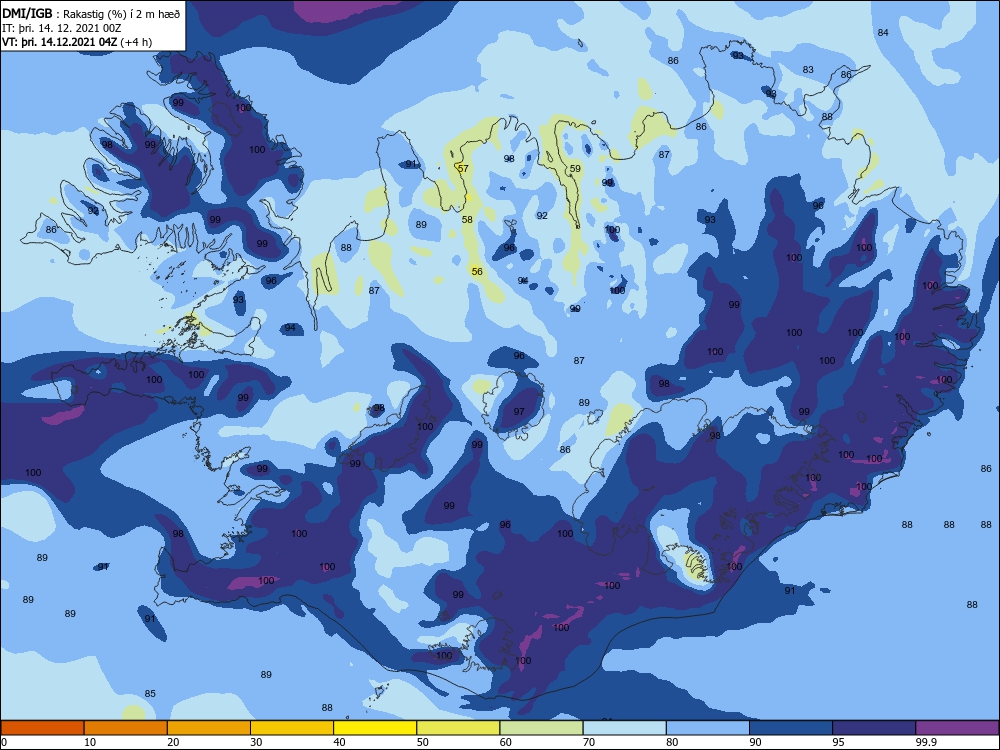
Task: Select the legend scale label '50'
Action: 422,742
